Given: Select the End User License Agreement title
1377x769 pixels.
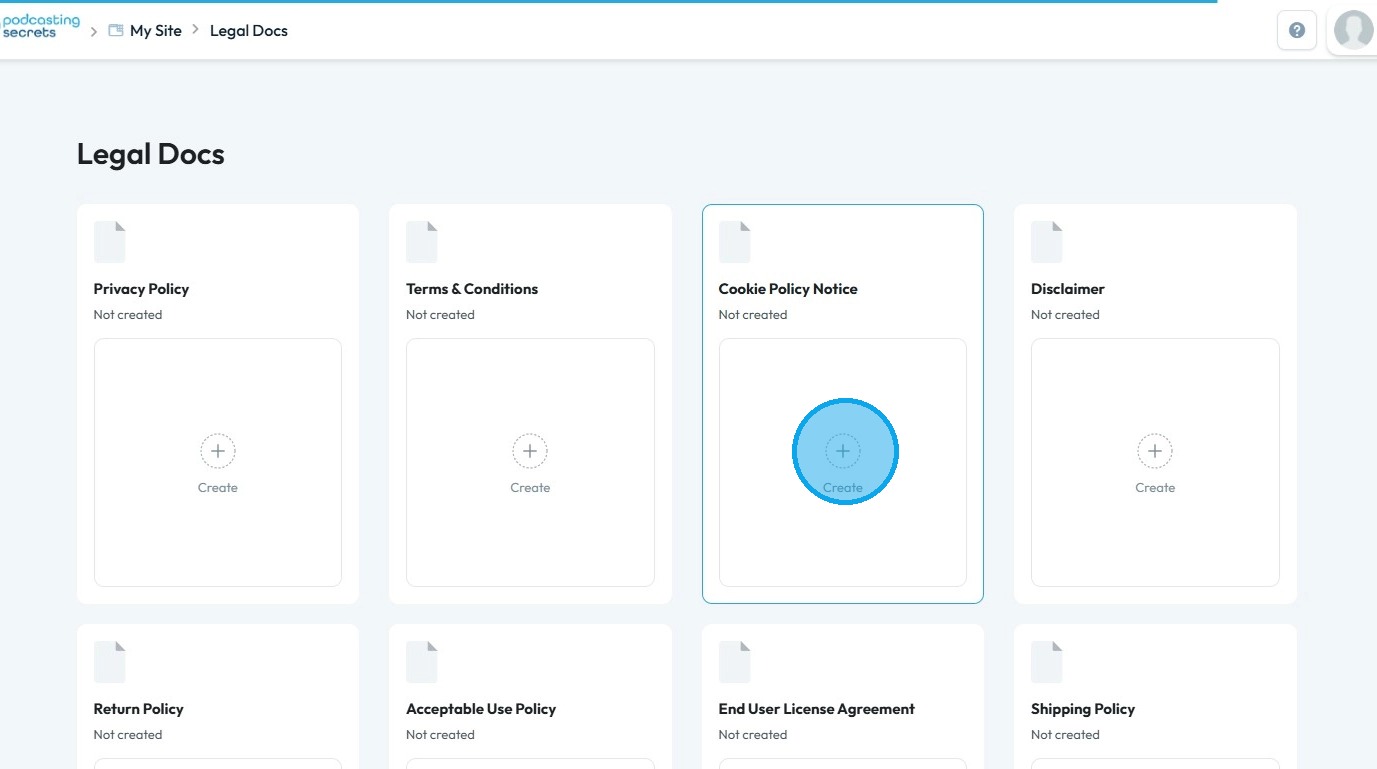Looking at the screenshot, I should [817, 709].
